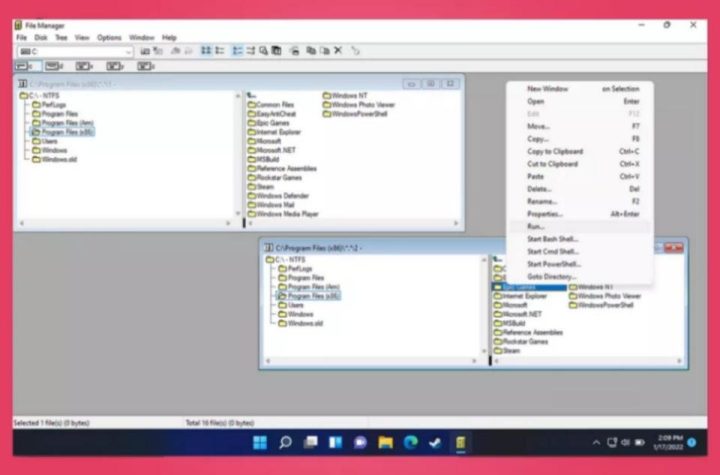Screen dimensions: 720x475
Task: Choose Run... from the context menu
Action: pyautogui.click(x=536, y=227)
